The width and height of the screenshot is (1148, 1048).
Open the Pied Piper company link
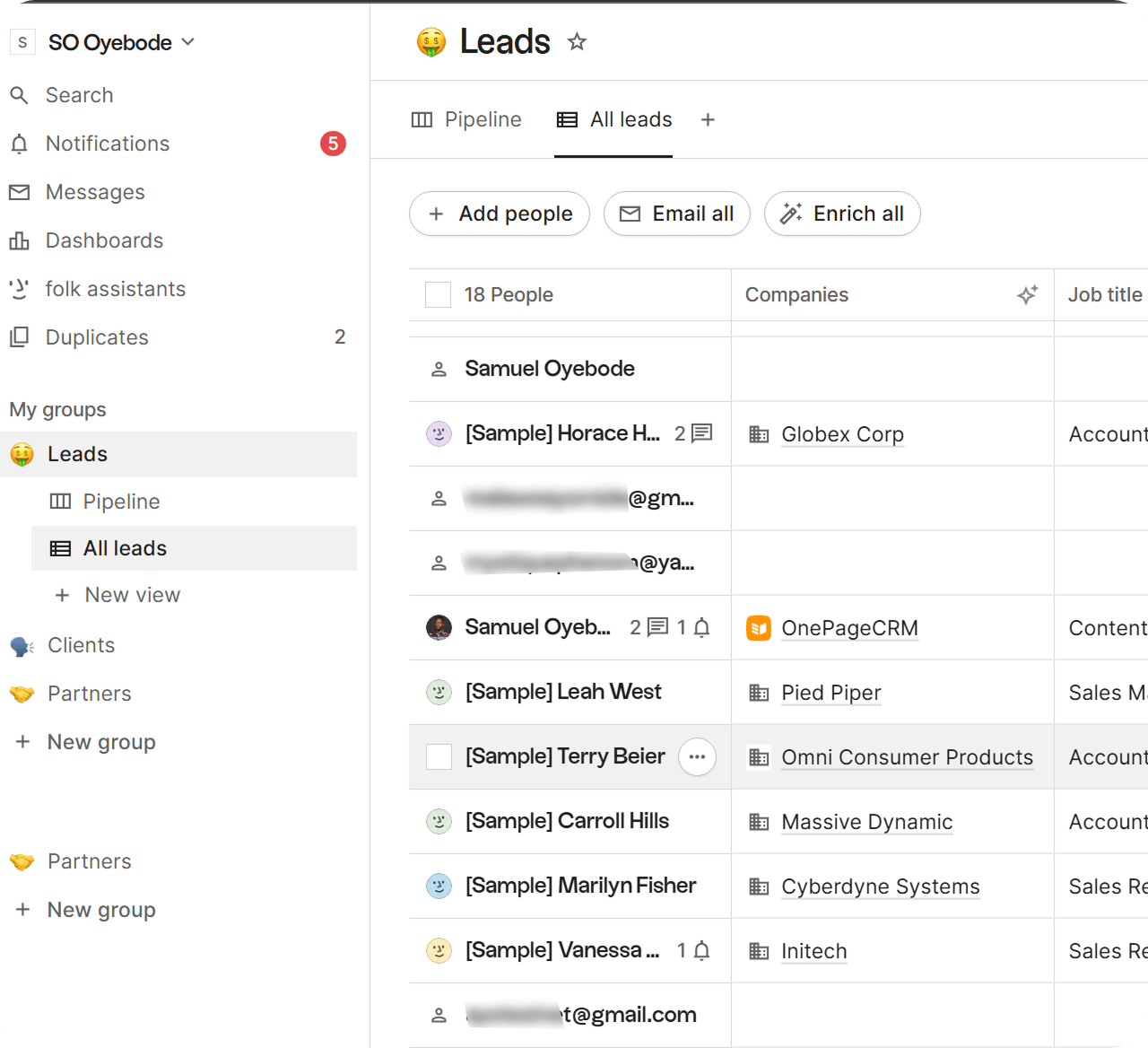coord(831,693)
